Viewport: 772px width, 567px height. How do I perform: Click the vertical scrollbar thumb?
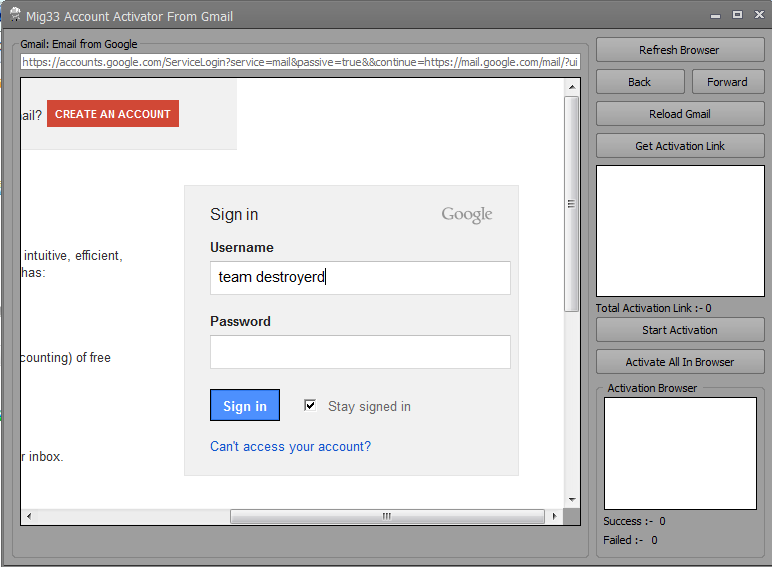pyautogui.click(x=572, y=204)
